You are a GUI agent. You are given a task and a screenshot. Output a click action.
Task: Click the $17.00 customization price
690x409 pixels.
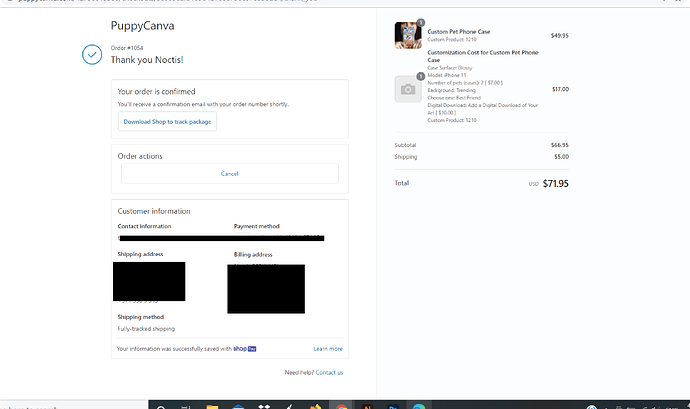coord(561,89)
